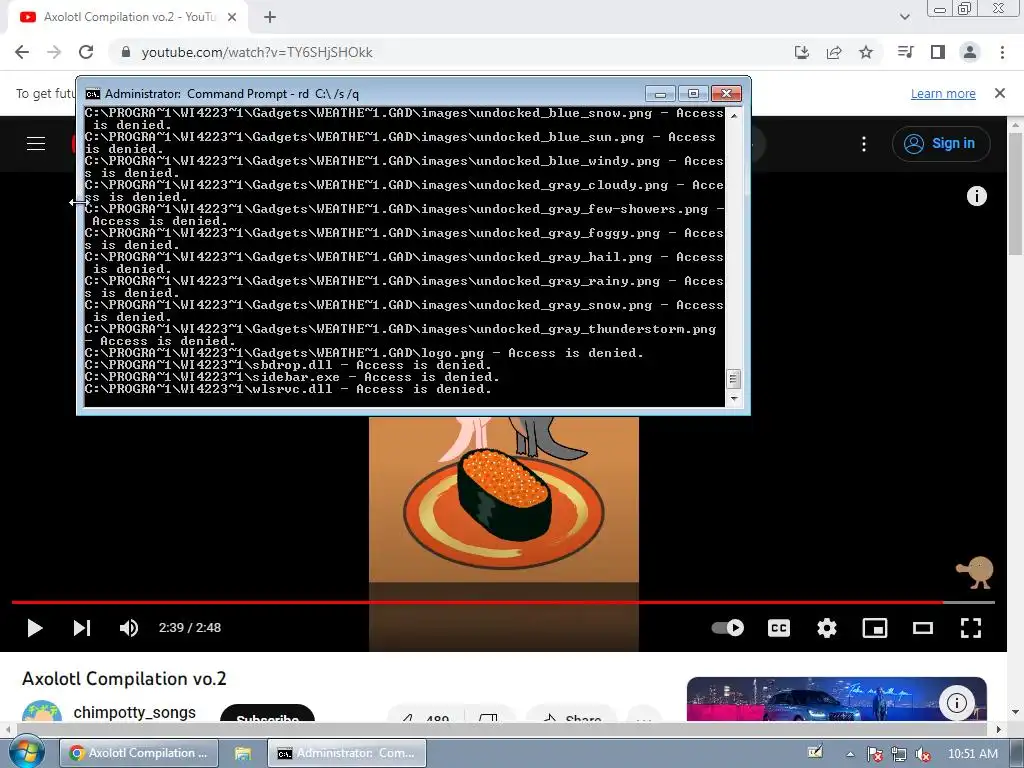This screenshot has width=1024, height=768.
Task: Click the Chrome forward arrow
Action: click(54, 52)
